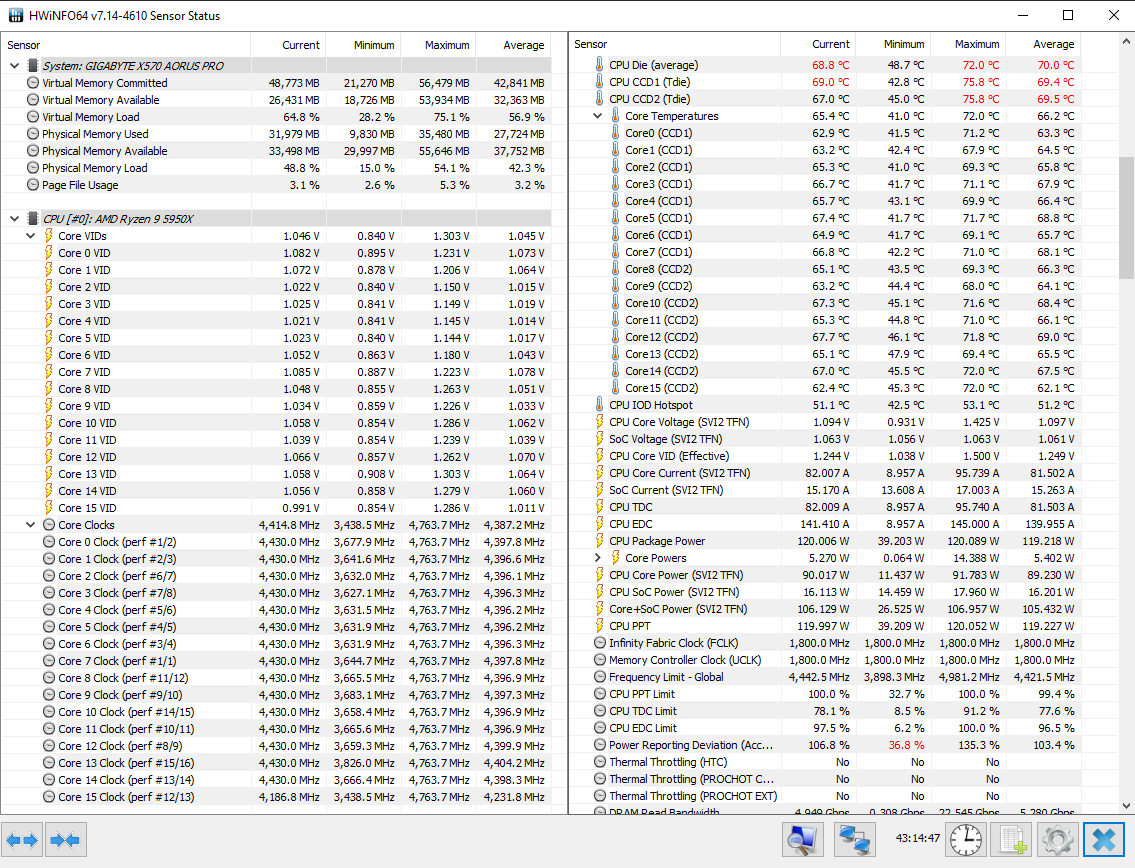Click the blue X close sensors button
Screen dimensions: 1135x868
[1104, 840]
